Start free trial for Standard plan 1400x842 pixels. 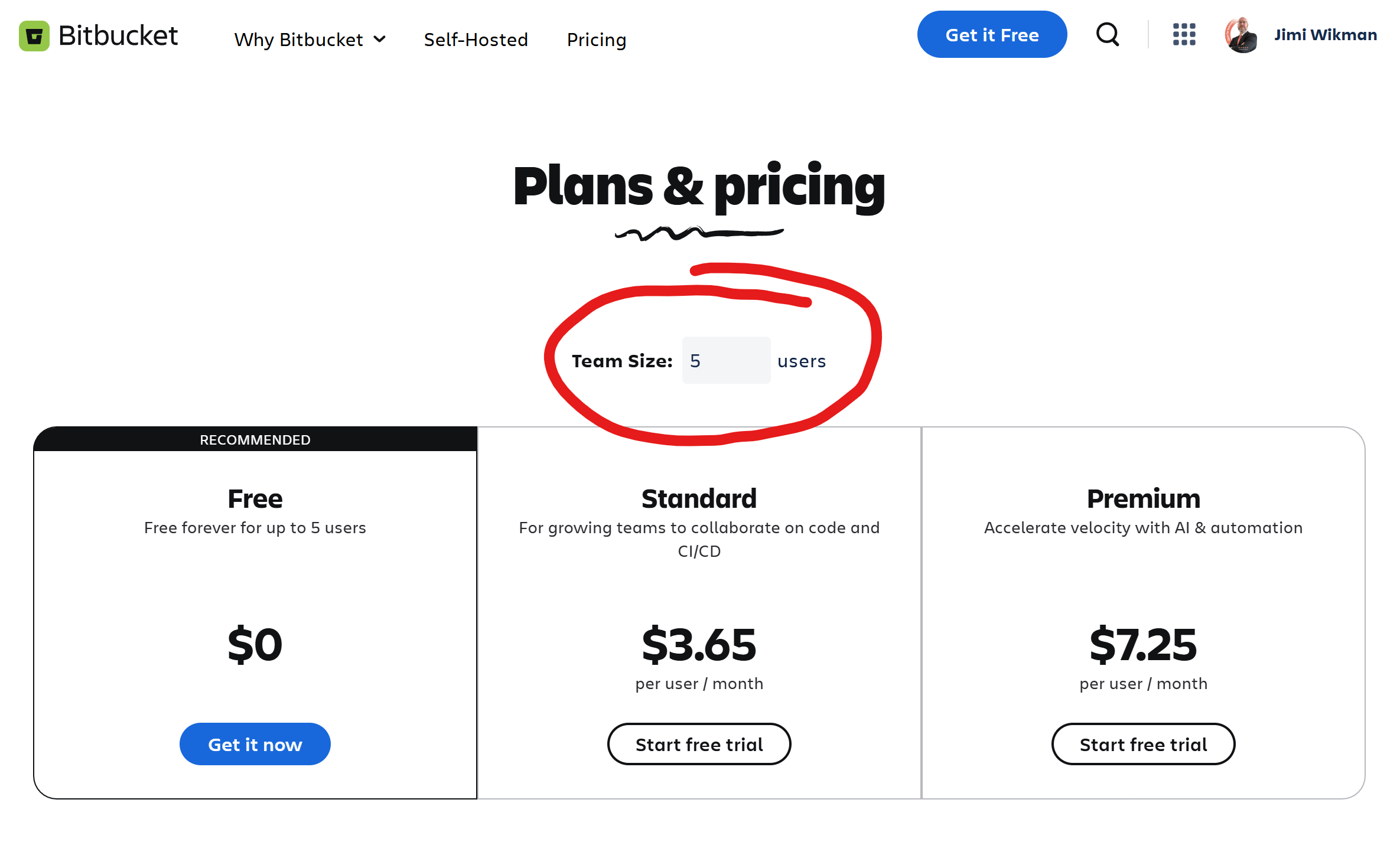[699, 744]
